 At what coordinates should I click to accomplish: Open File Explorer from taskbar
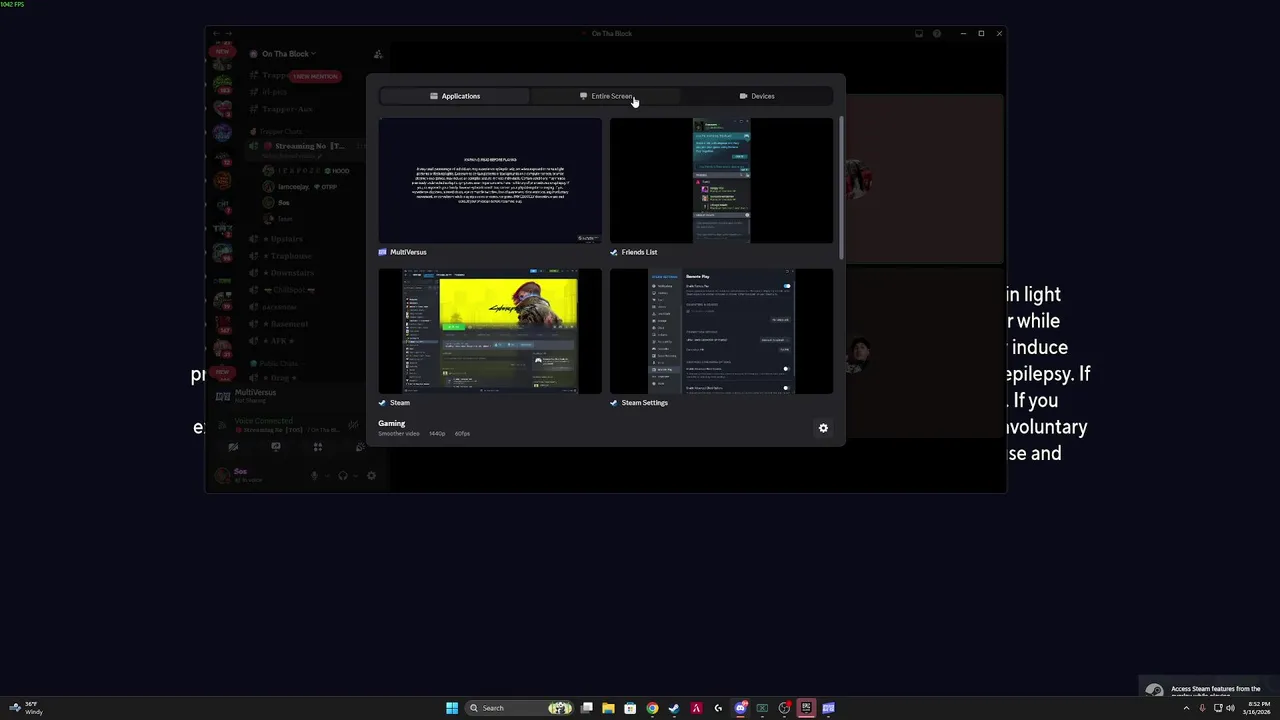pos(608,708)
